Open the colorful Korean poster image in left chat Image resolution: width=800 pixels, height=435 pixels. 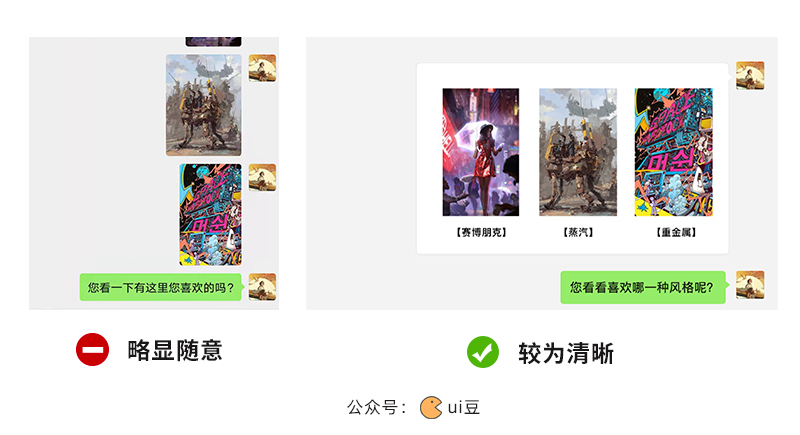(210, 214)
